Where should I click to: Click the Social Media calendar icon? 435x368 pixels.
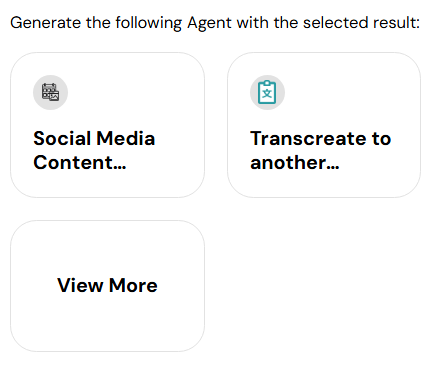pos(50,92)
